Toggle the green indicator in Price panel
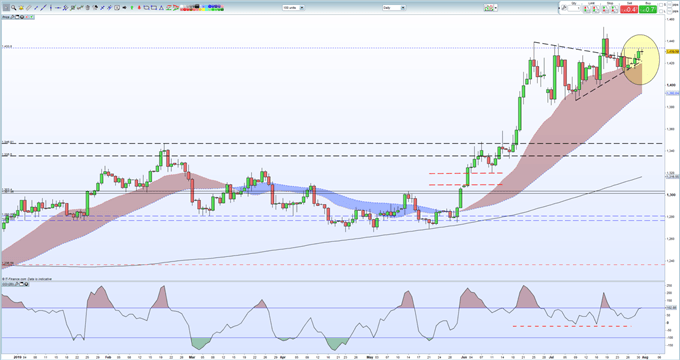Image resolution: width=680 pixels, height=360 pixels. (32, 17)
